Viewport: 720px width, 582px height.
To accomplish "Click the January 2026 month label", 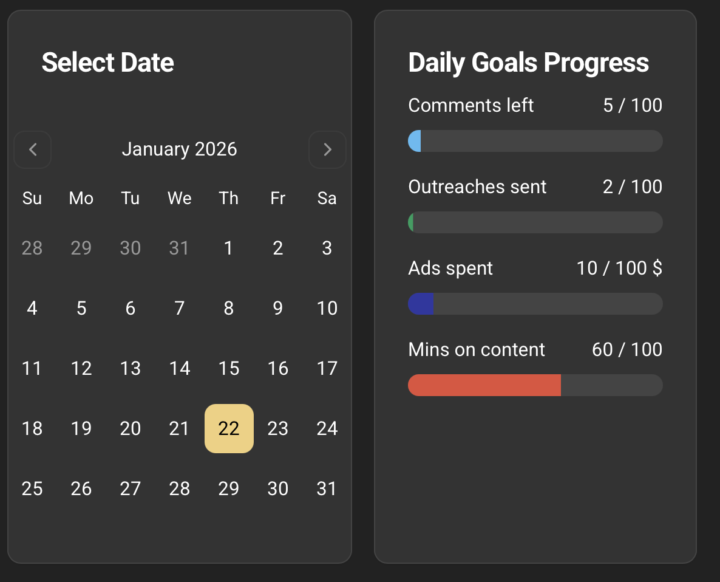I will pos(180,150).
